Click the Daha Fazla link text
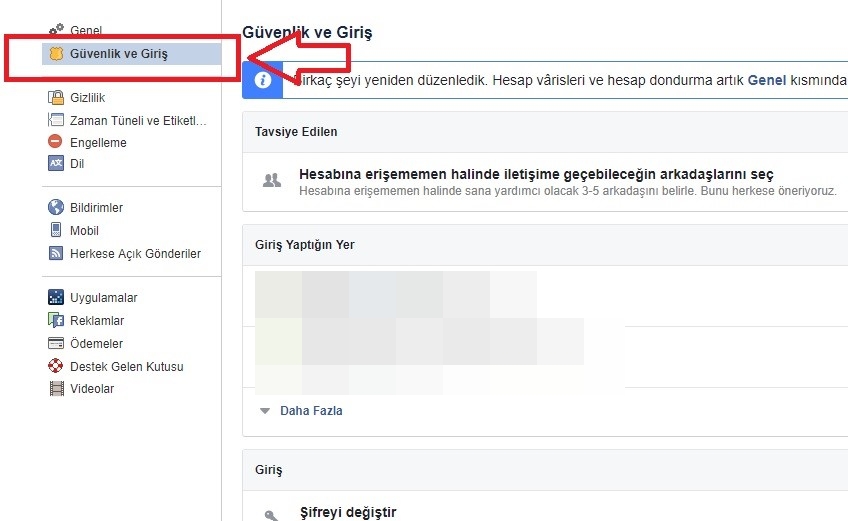Viewport: 848px width, 521px height. coord(311,411)
